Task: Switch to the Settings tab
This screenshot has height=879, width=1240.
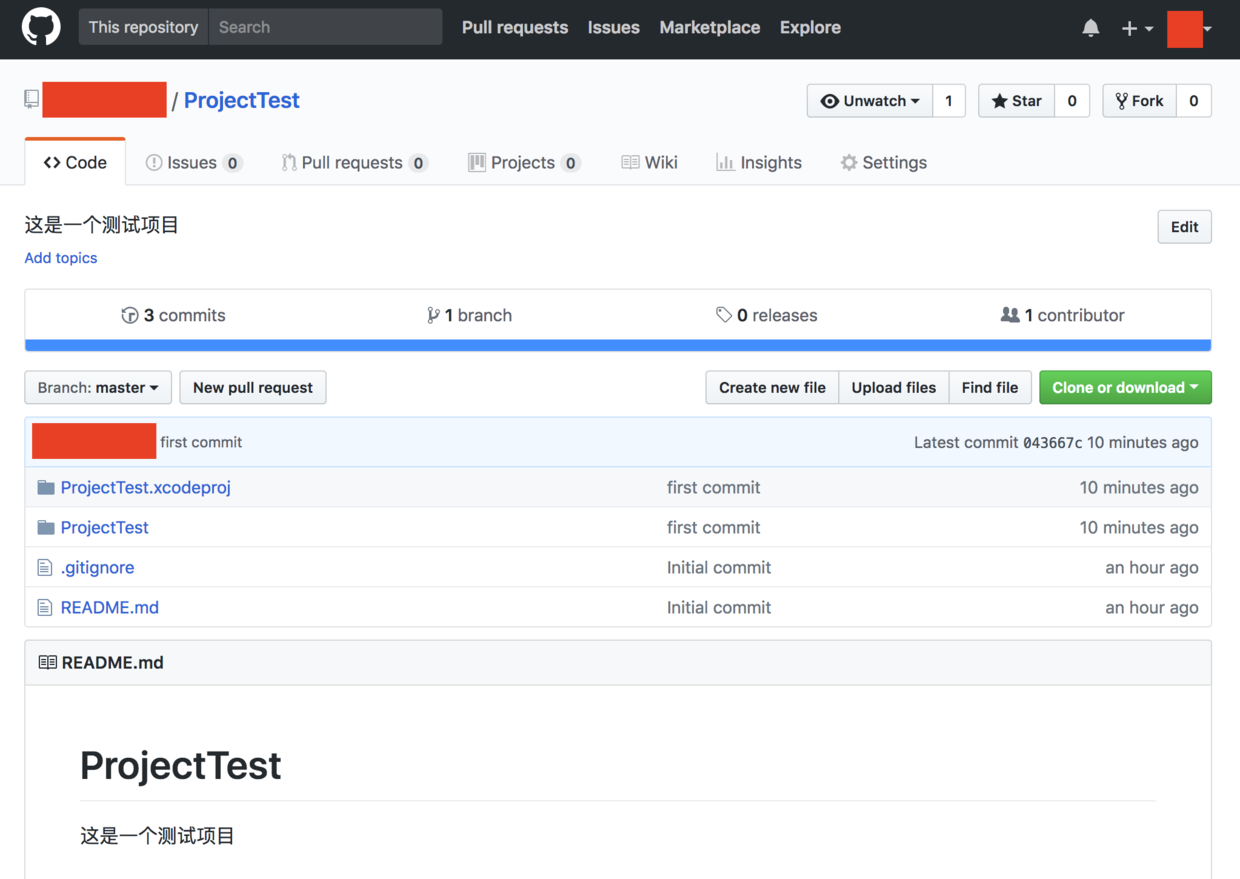Action: 884,162
